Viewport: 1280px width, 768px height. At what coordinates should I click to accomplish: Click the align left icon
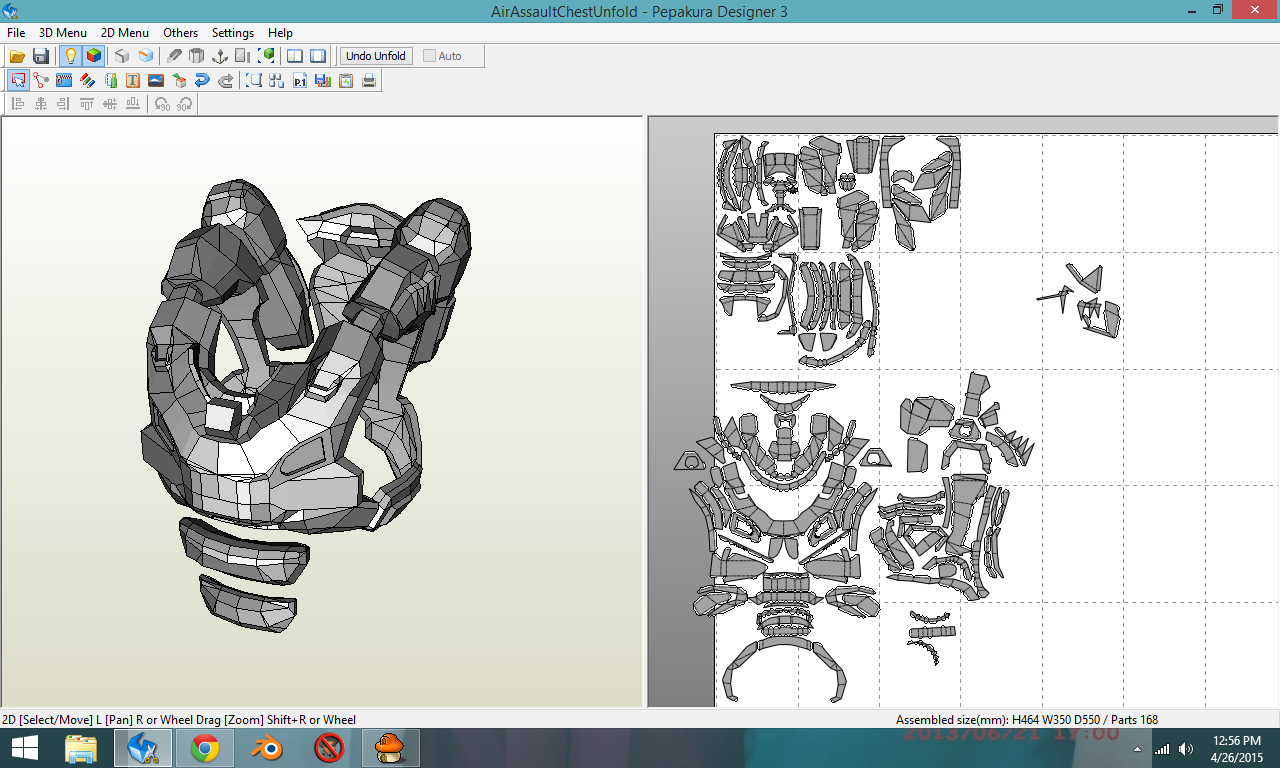point(18,104)
